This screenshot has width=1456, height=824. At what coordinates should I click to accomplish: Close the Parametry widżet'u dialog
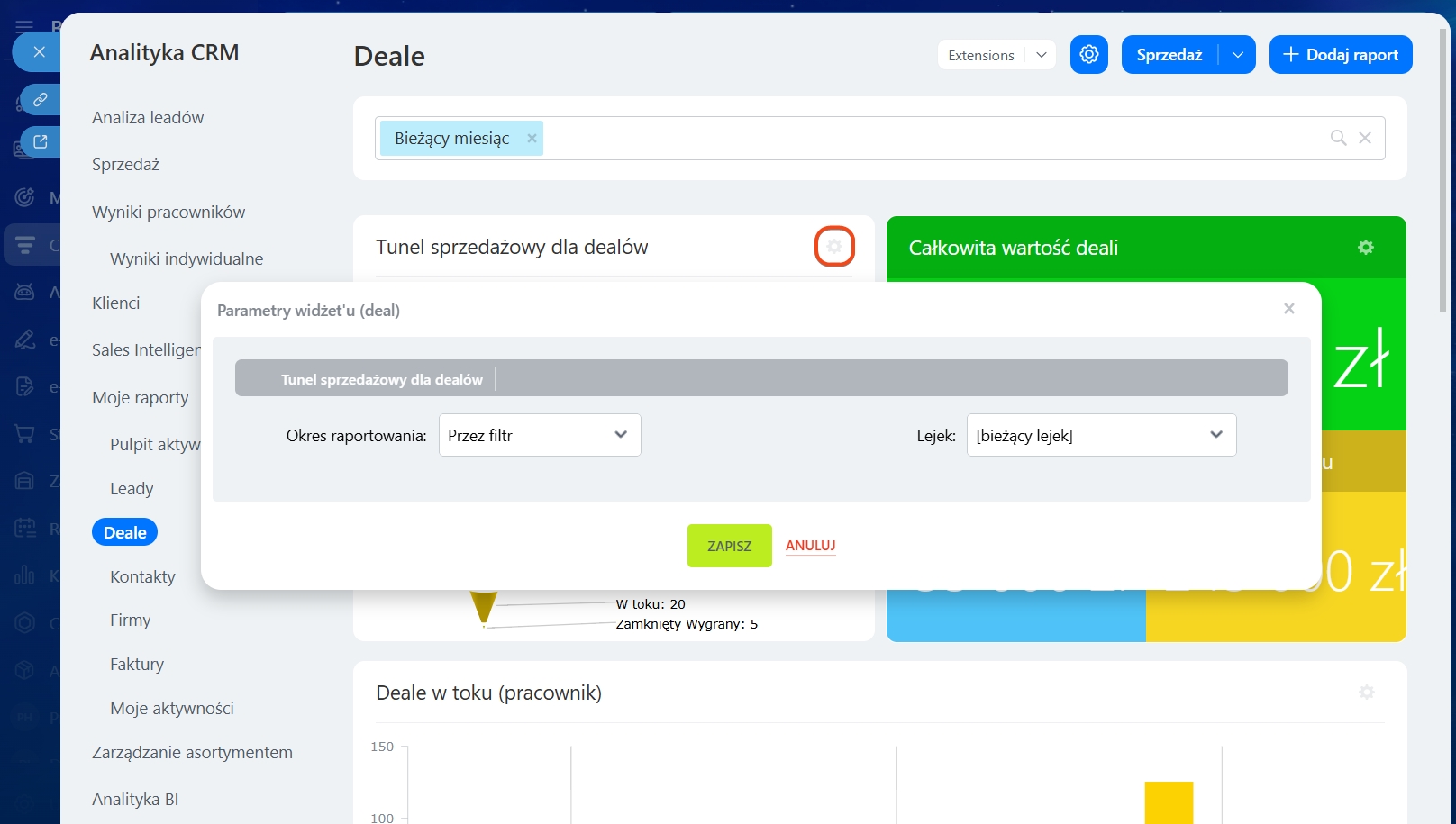(x=1288, y=309)
